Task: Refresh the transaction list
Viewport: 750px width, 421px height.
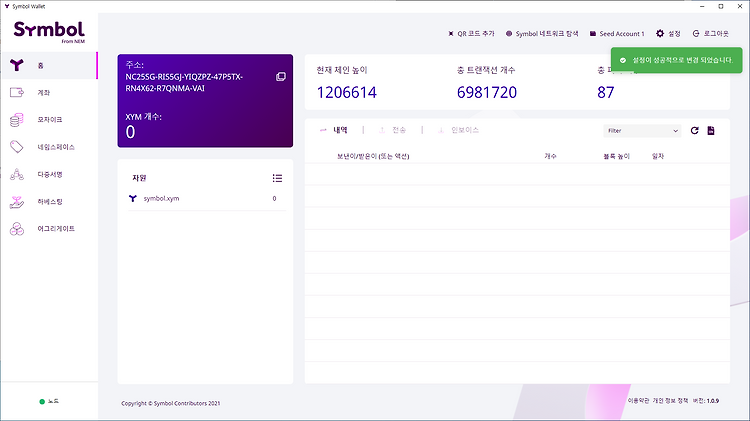Action: point(695,130)
